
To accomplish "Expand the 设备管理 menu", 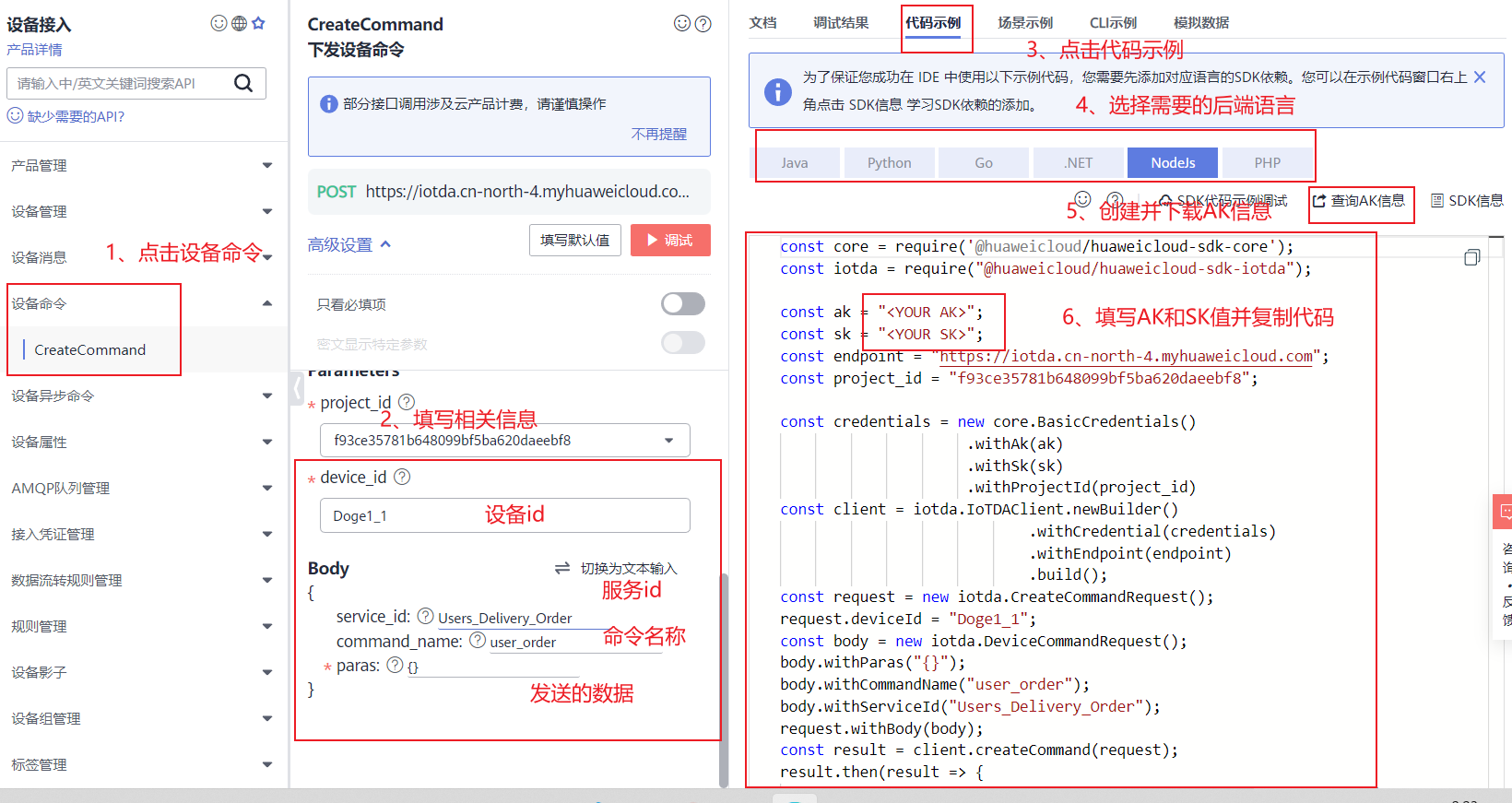I will click(x=144, y=211).
